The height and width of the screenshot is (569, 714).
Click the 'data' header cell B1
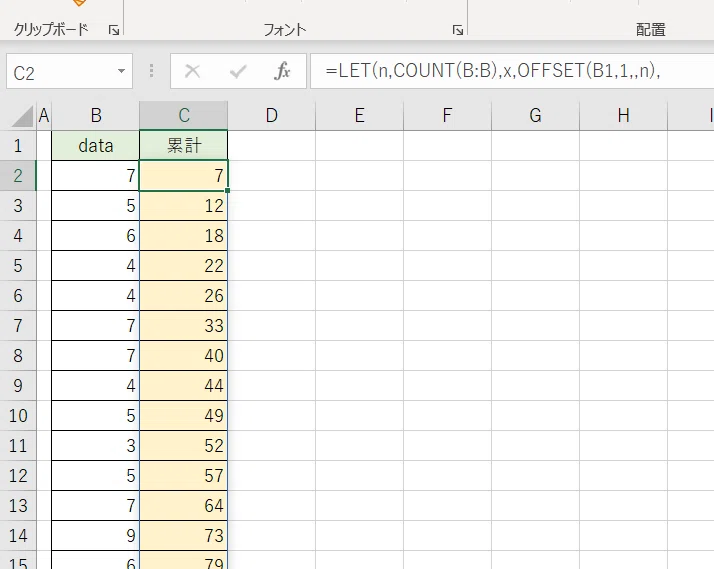click(96, 146)
